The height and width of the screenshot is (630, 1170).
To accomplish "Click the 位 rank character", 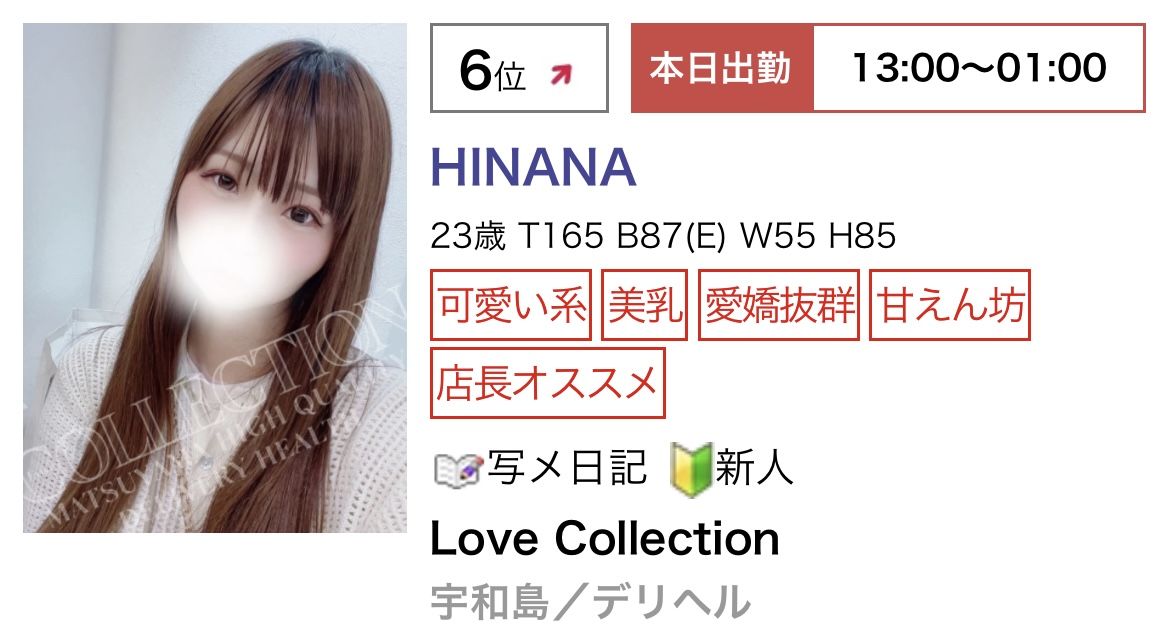I will click(x=510, y=76).
